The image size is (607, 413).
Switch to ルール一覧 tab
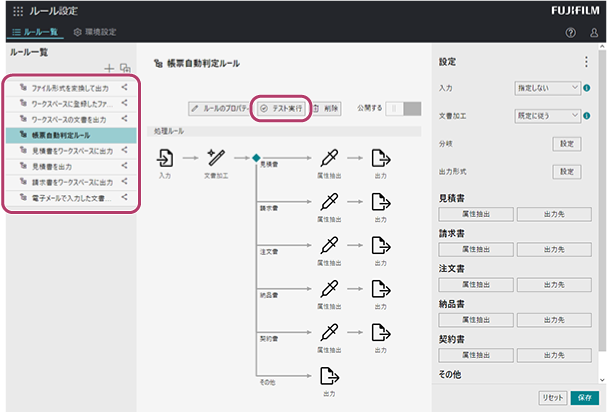point(35,32)
